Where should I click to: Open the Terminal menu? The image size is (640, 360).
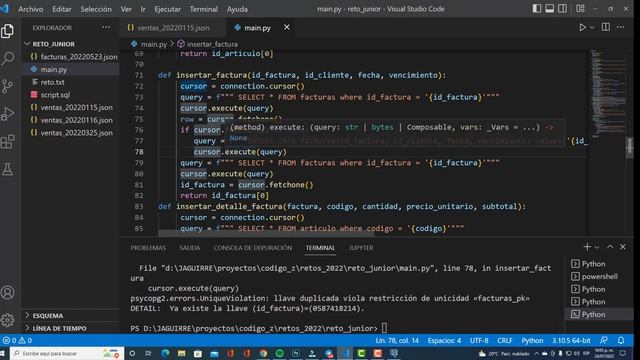203,9
